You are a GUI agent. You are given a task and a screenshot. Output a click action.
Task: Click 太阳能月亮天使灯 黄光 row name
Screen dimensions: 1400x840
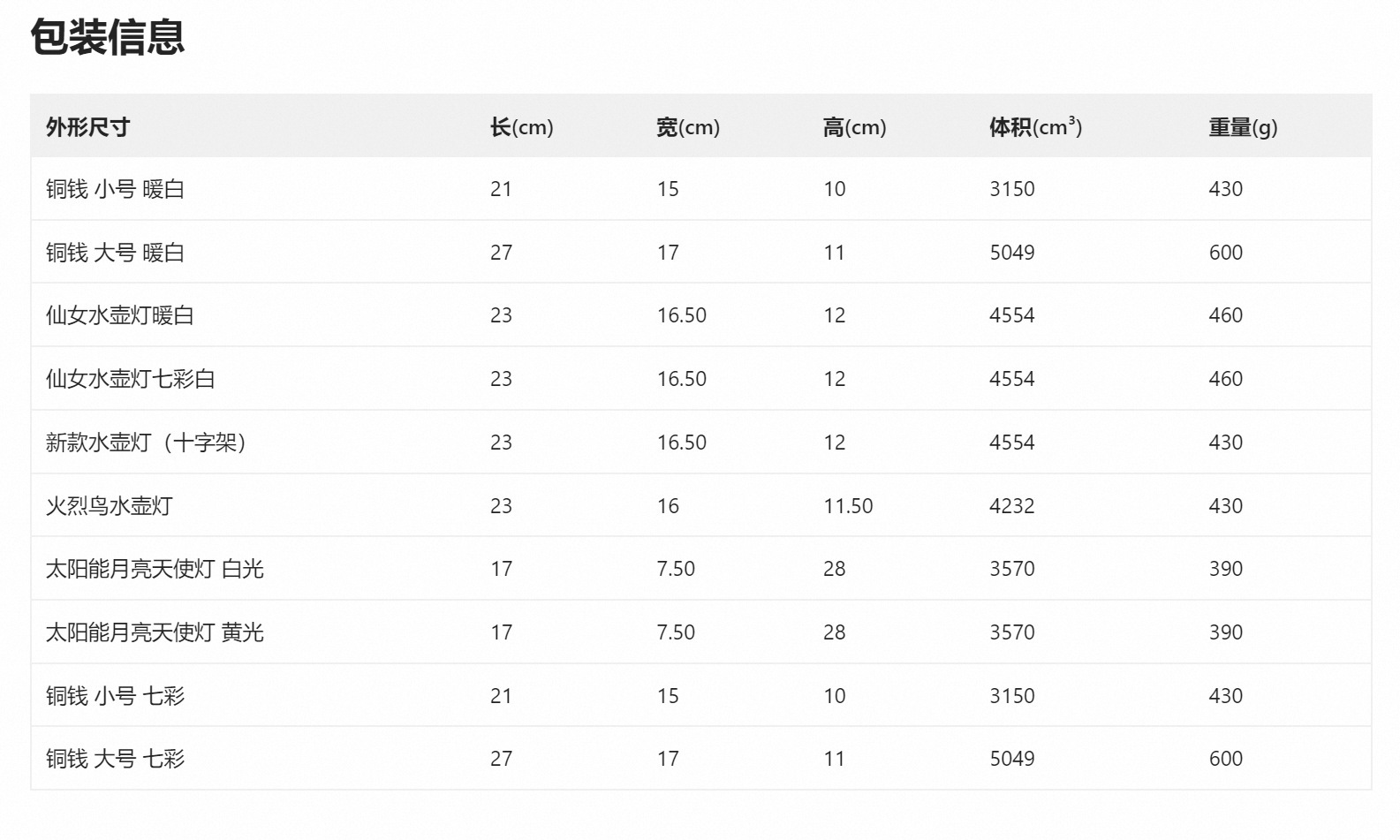tap(155, 632)
